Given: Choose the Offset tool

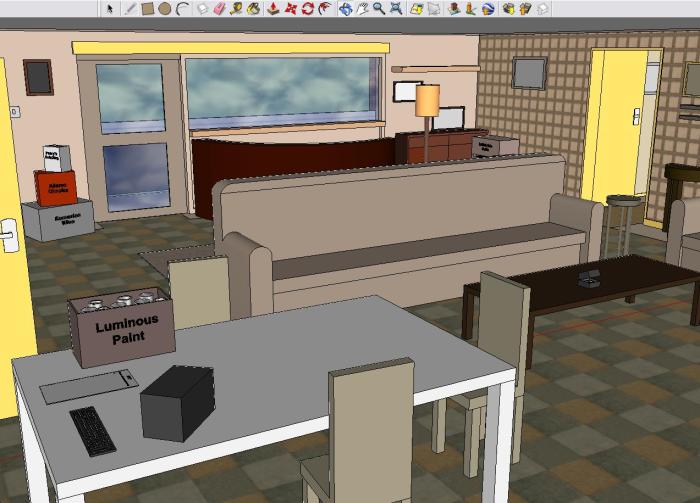Looking at the screenshot, I should [x=325, y=8].
